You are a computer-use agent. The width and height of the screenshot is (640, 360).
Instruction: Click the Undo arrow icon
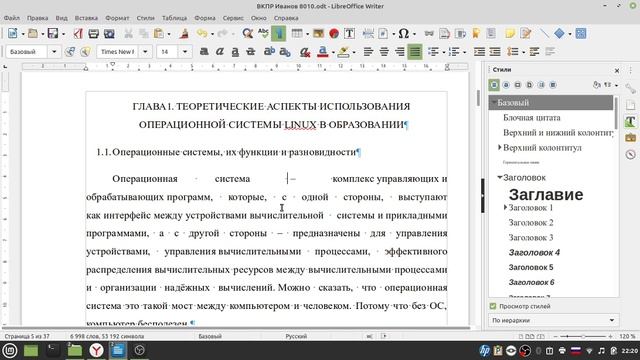coord(202,33)
